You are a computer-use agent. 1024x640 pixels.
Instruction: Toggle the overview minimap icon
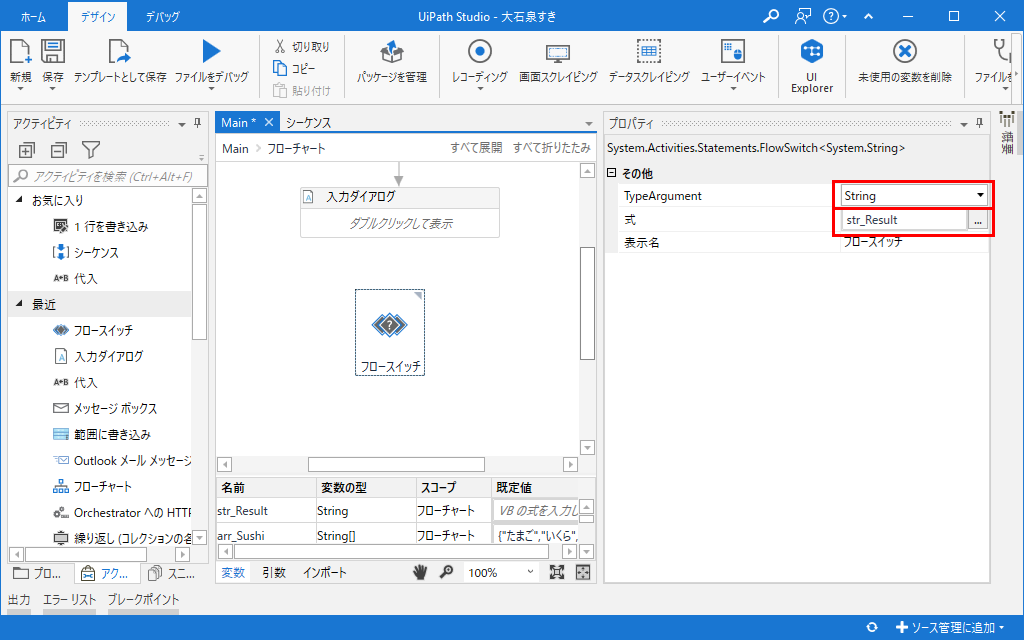[583, 573]
